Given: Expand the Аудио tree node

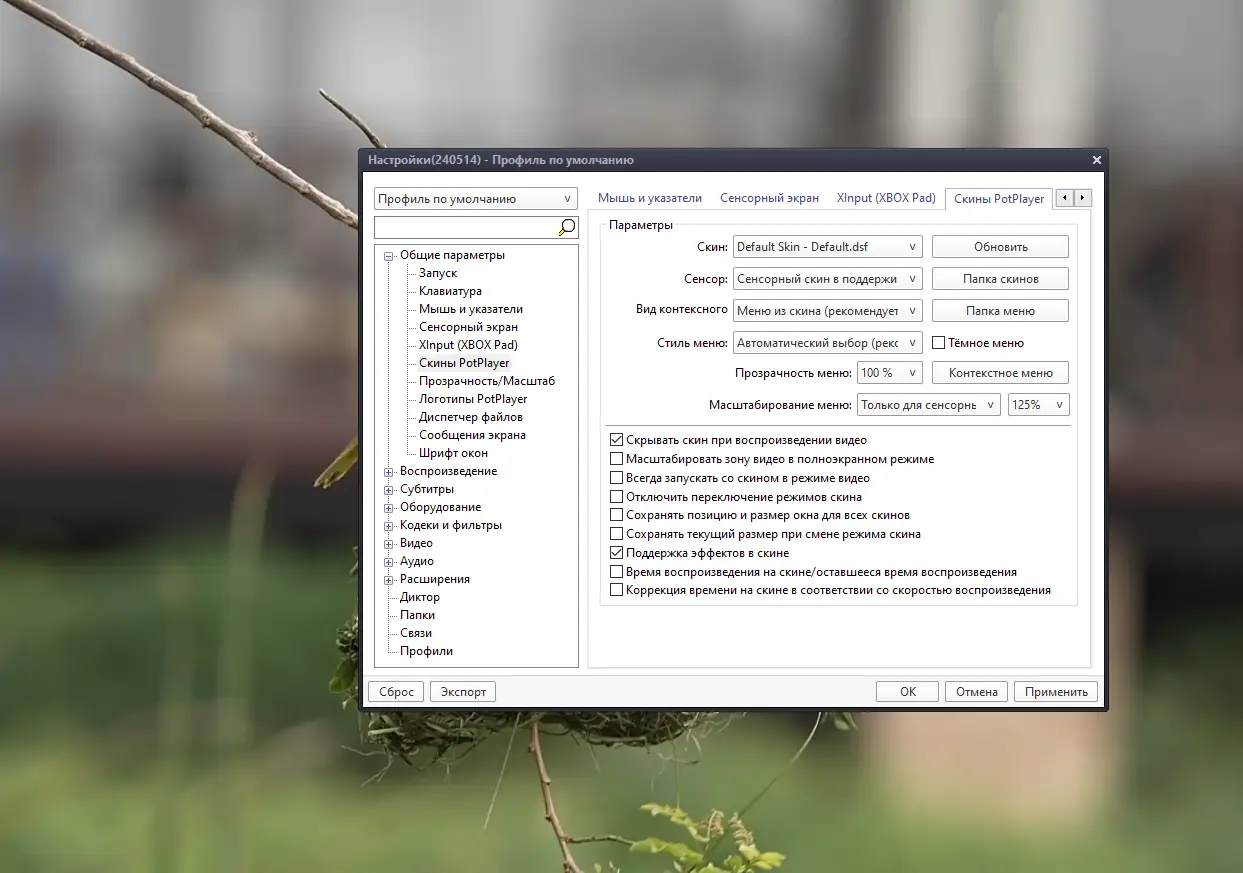Looking at the screenshot, I should click(x=389, y=561).
